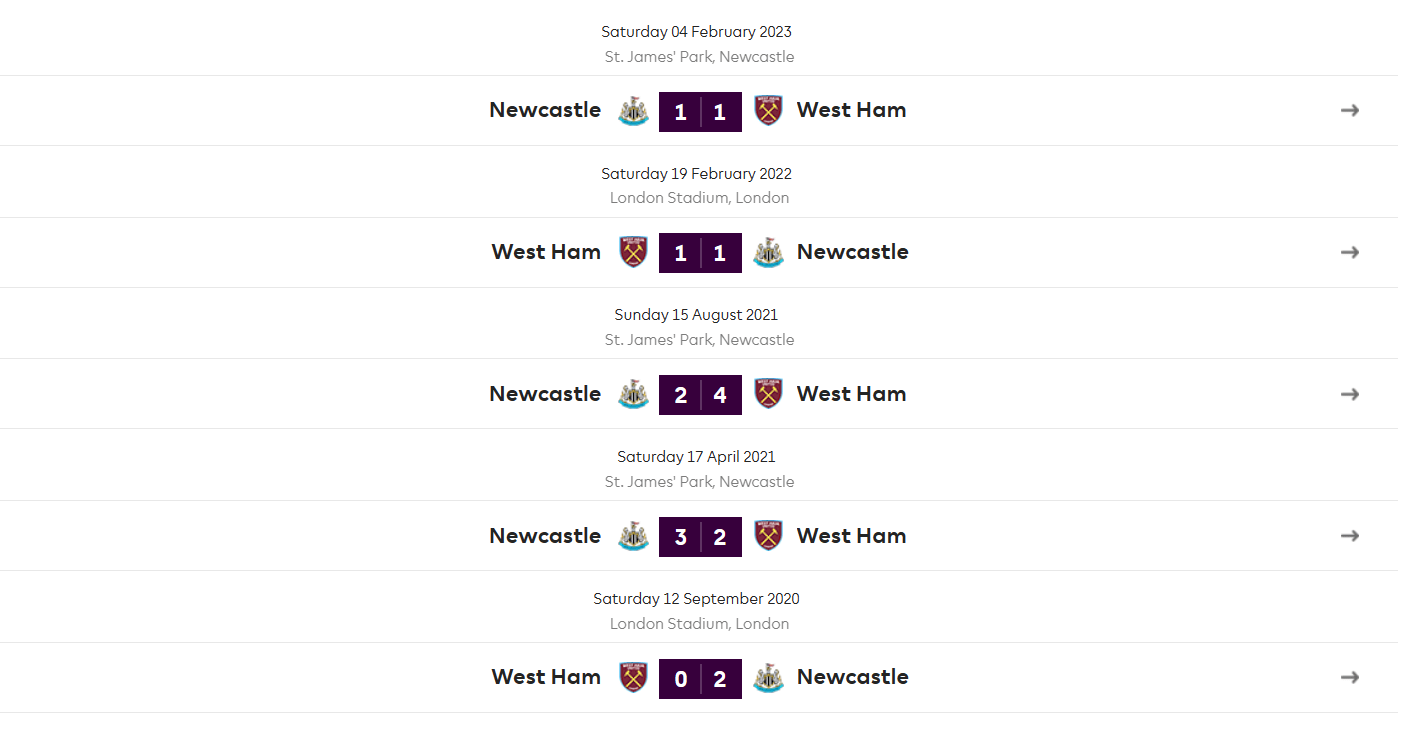Screen dimensions: 1406x748
Task: Open the 04 February 2023 match arrow
Action: 1350,110
